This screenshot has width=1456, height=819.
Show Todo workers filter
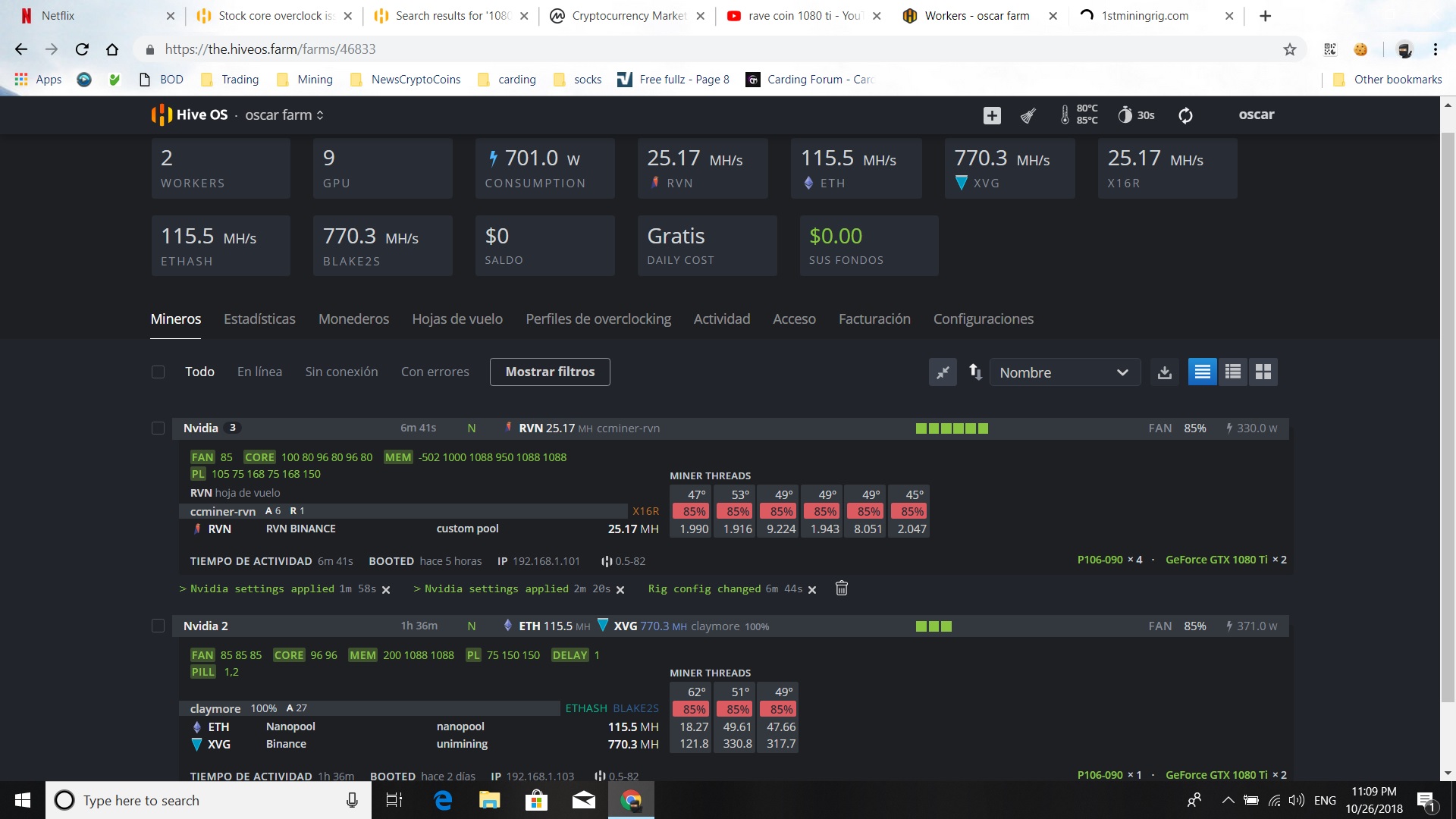point(199,372)
